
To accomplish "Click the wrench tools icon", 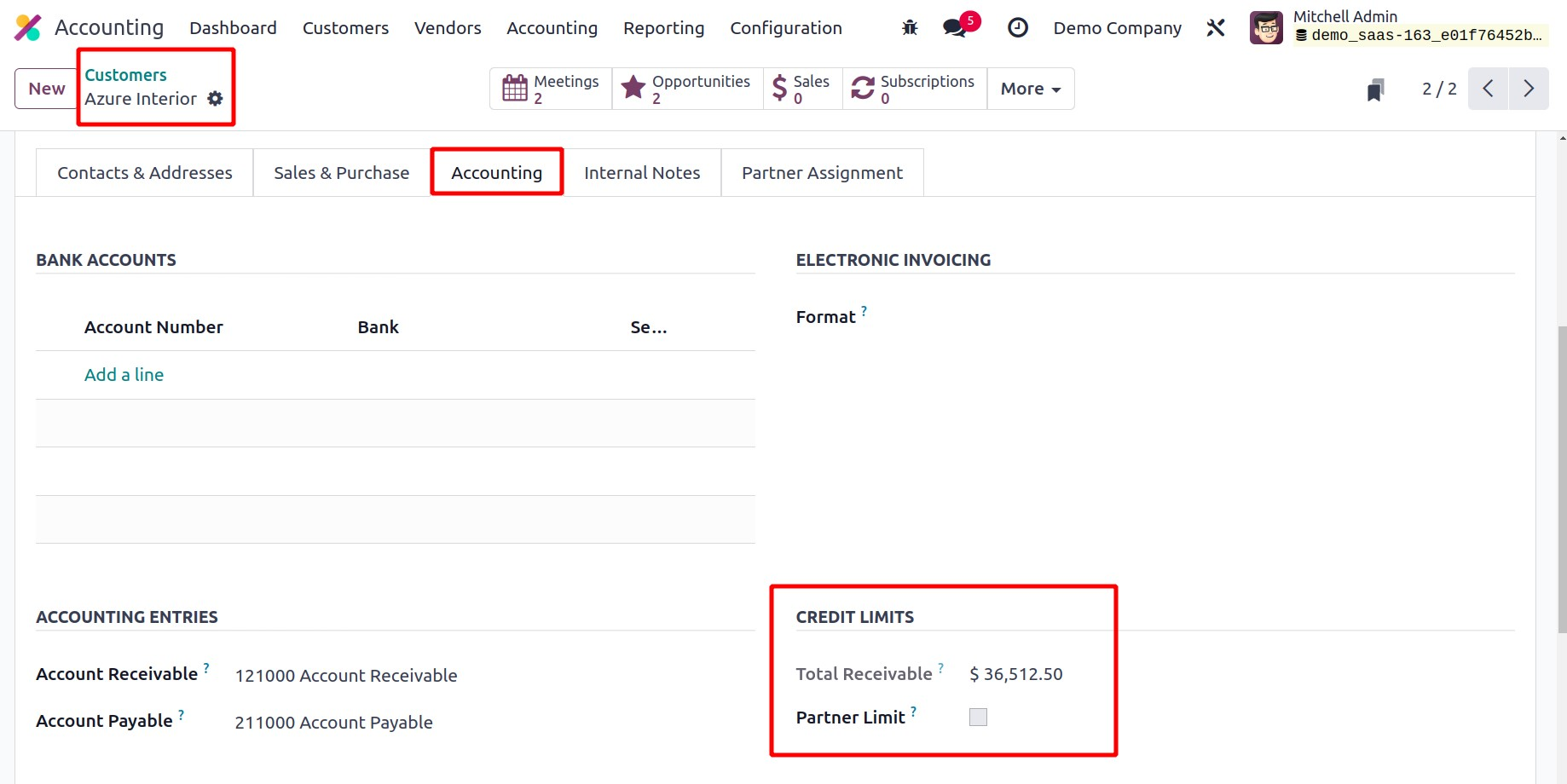I will coord(1216,28).
